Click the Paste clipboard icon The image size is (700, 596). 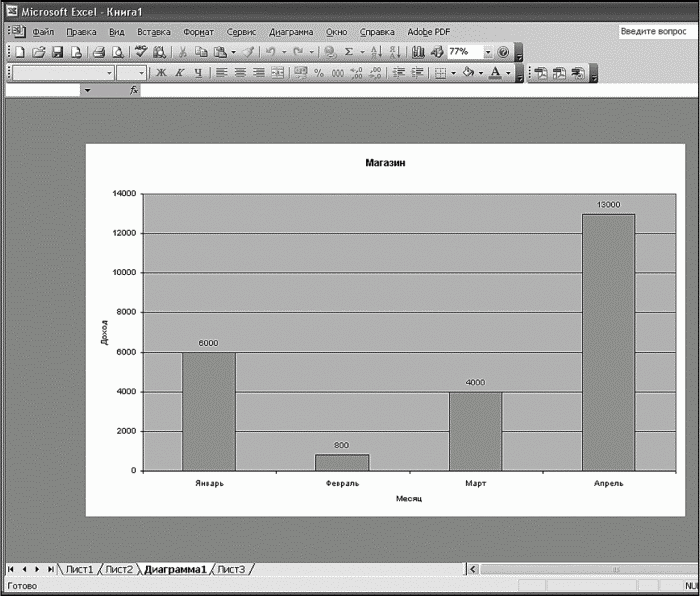220,52
